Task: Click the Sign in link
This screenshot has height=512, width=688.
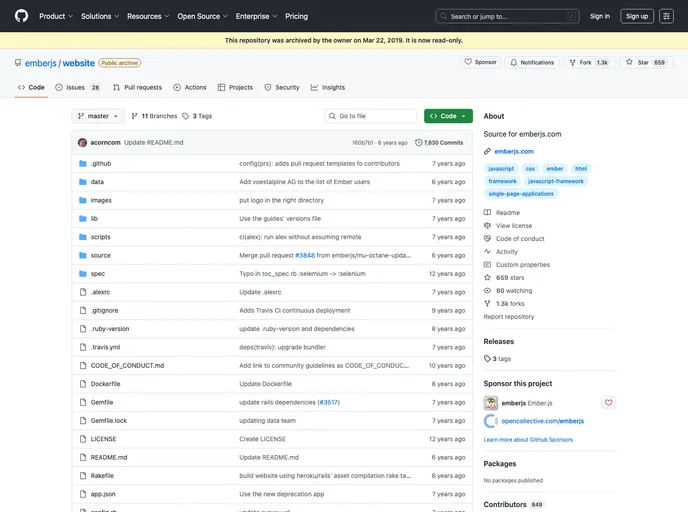Action: point(600,16)
